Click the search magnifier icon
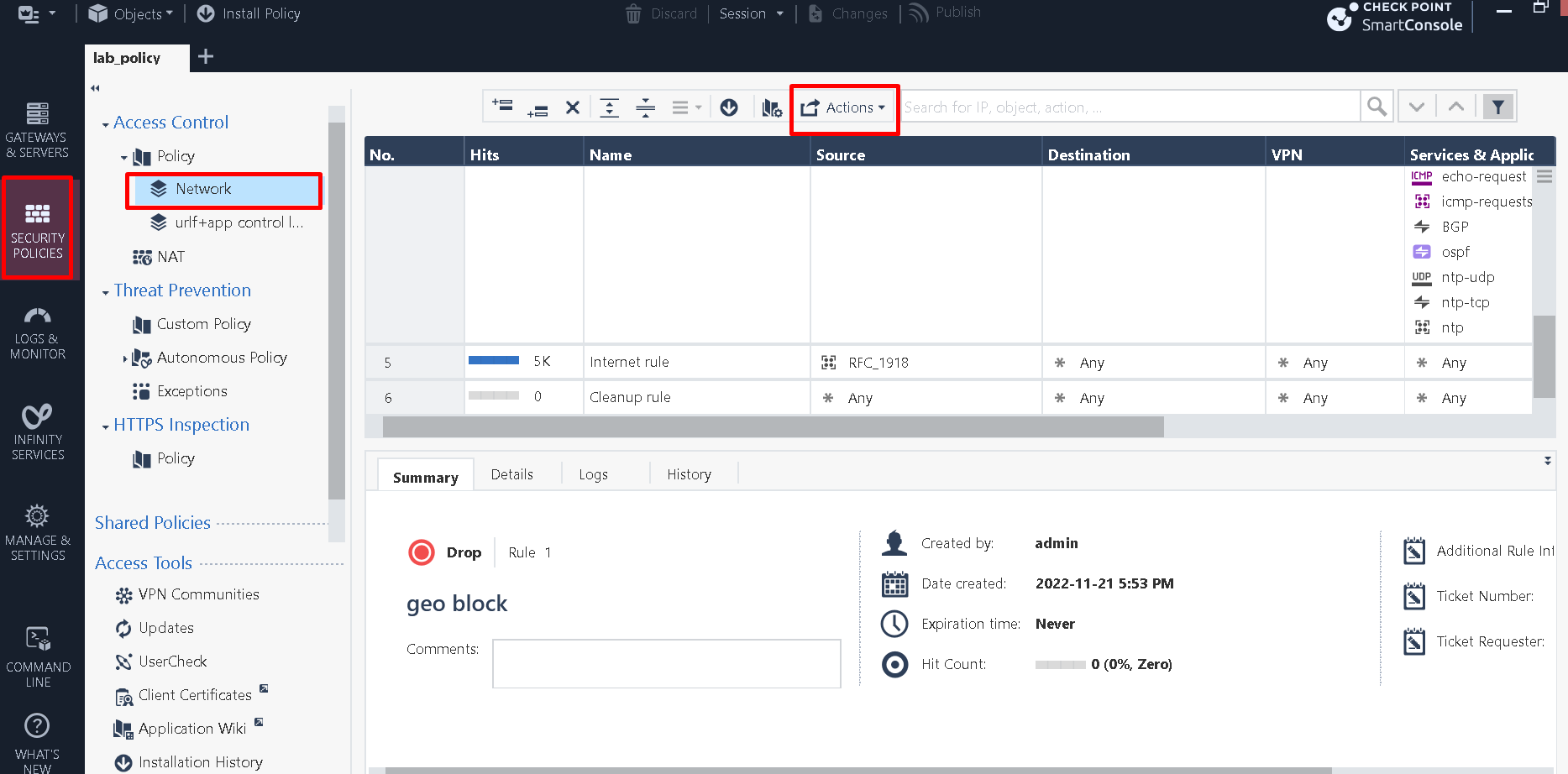 1377,107
